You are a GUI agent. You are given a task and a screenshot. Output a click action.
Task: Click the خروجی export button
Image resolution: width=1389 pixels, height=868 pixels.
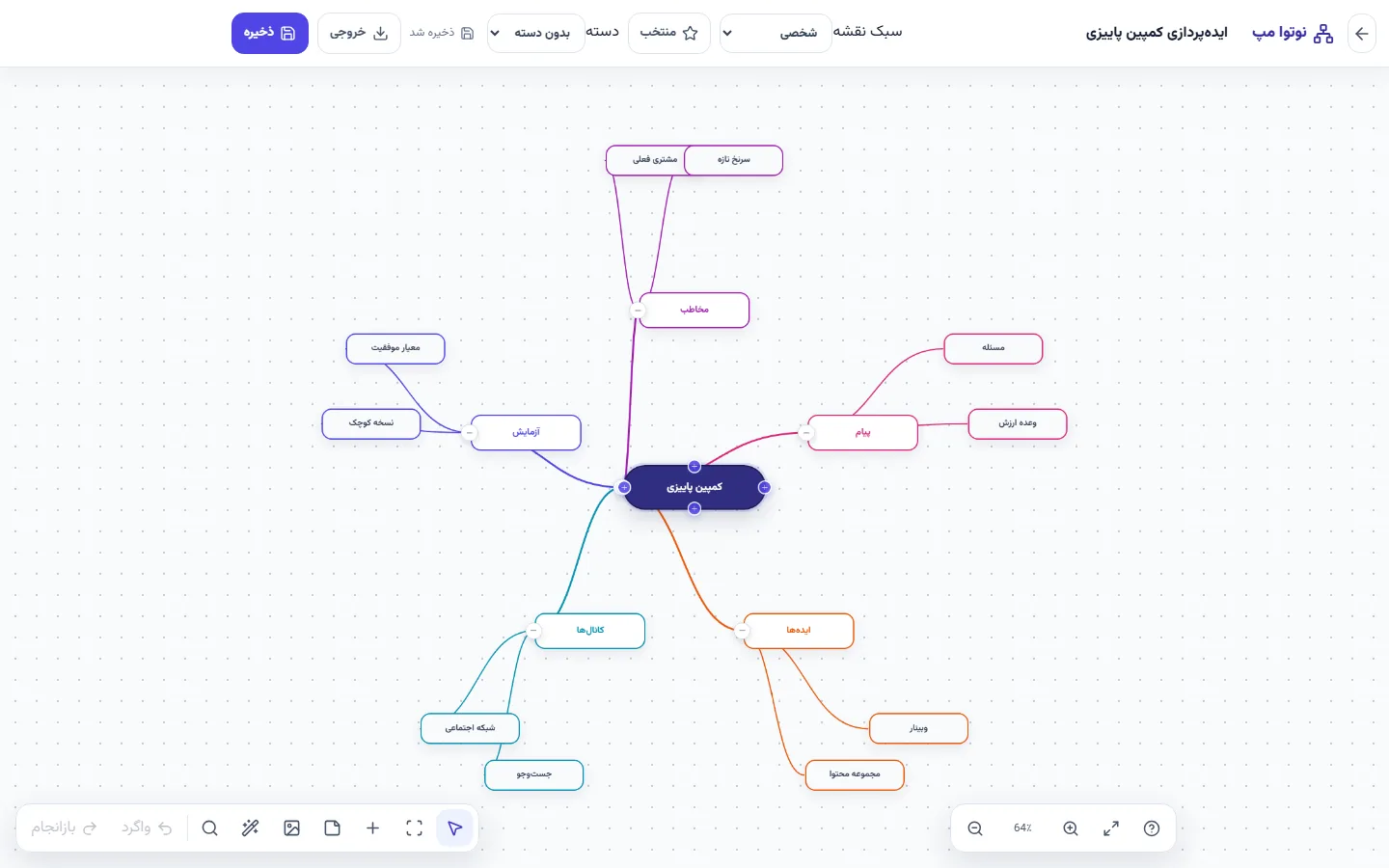tap(359, 33)
